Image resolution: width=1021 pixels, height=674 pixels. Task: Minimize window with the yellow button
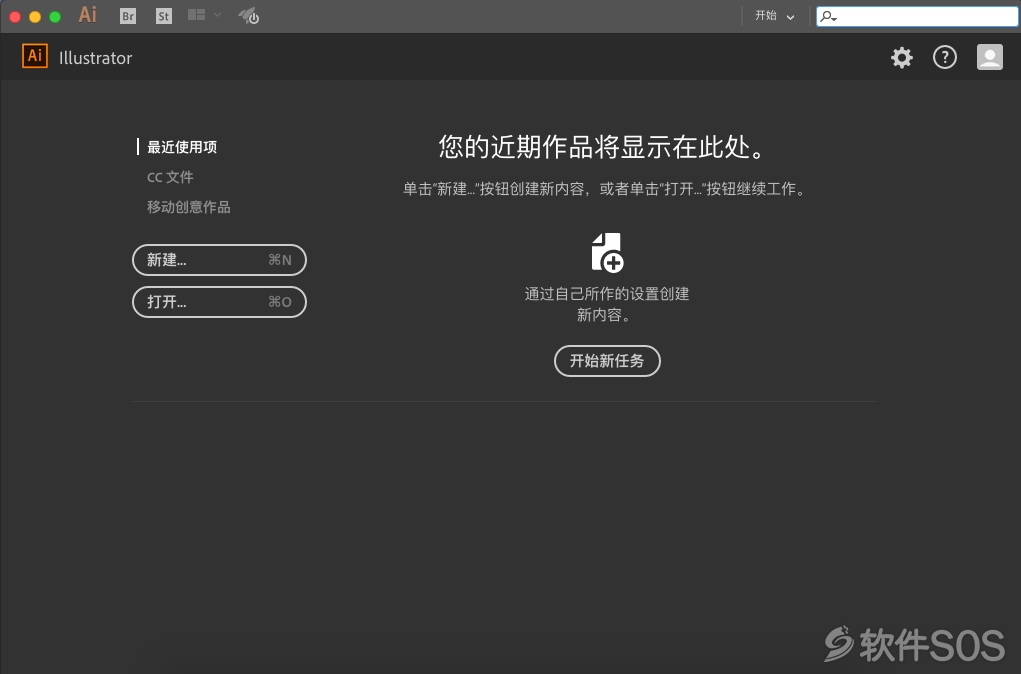(35, 16)
